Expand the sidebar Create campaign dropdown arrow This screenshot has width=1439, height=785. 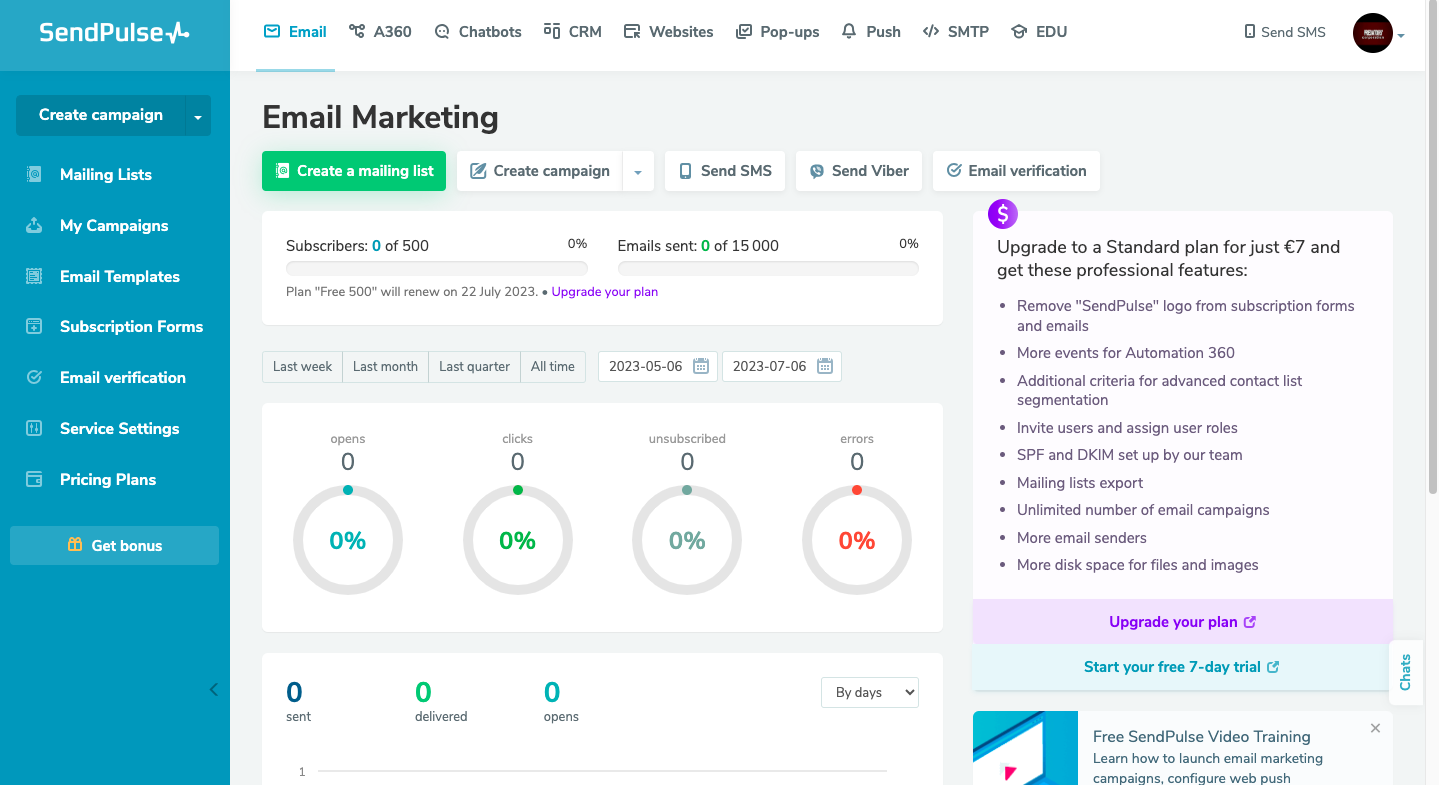pyautogui.click(x=198, y=116)
